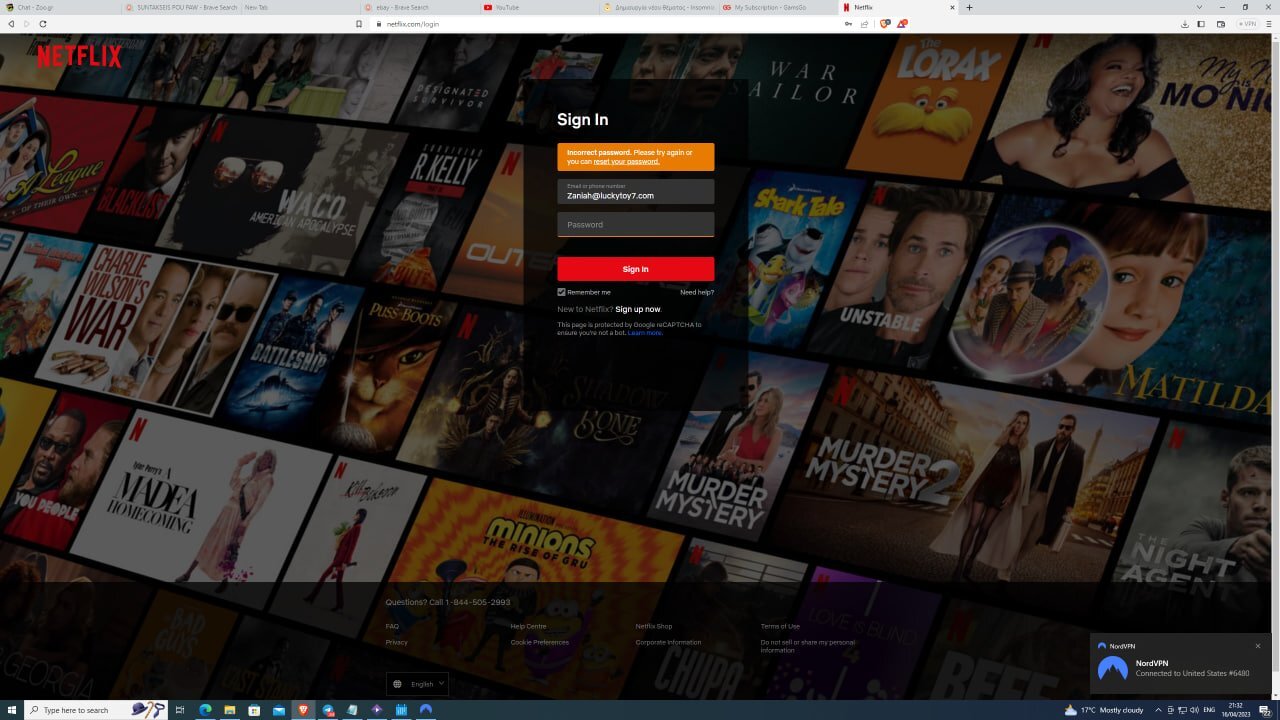The height and width of the screenshot is (720, 1280).
Task: Click the Password field
Action: pos(635,224)
